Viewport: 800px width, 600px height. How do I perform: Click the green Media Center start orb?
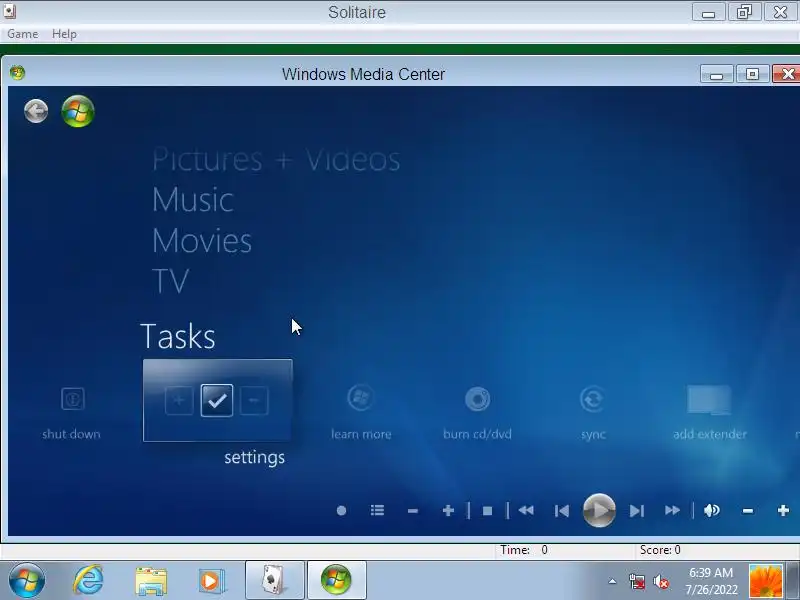point(78,111)
